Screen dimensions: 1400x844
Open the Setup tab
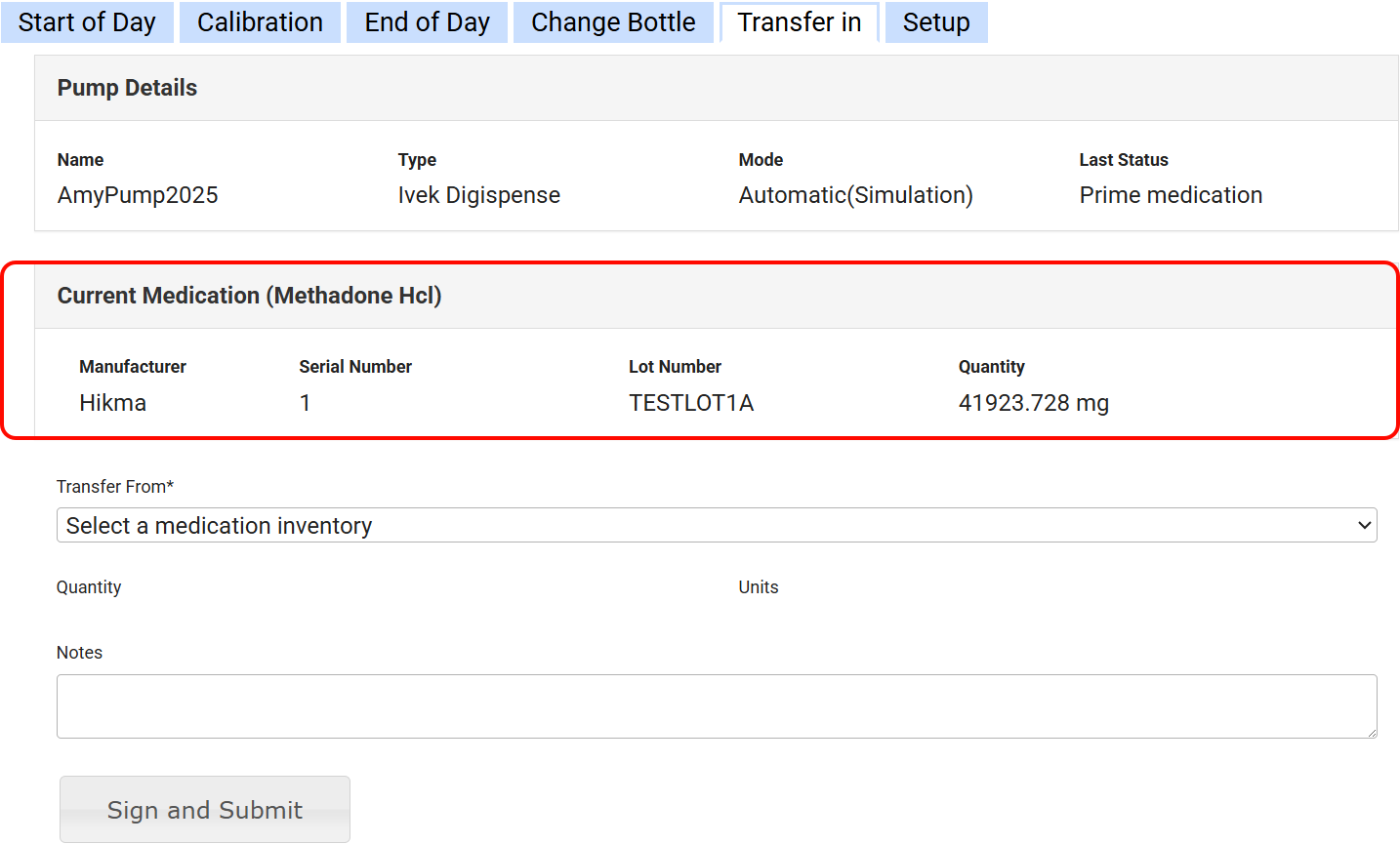click(x=935, y=22)
